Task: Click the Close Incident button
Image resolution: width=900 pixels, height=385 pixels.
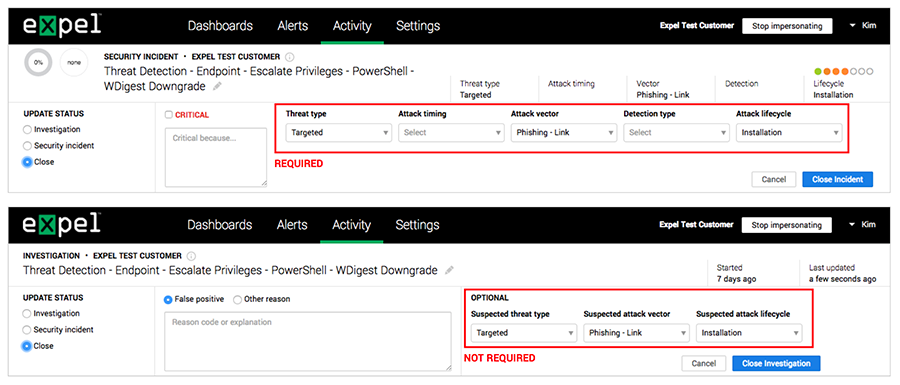Action: click(837, 180)
